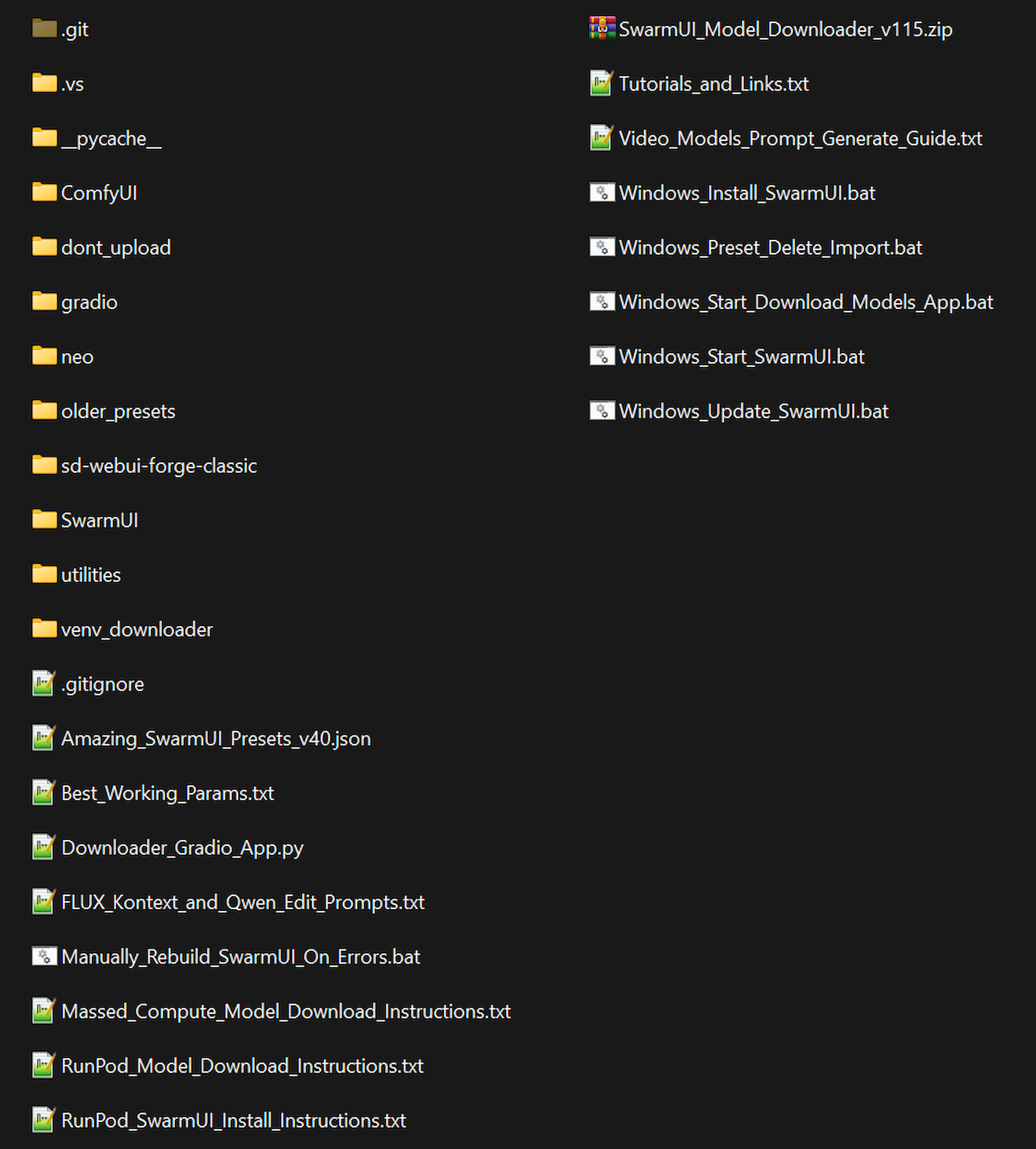Viewport: 1036px width, 1149px height.
Task: Click the .git folder icon
Action: 45,28
